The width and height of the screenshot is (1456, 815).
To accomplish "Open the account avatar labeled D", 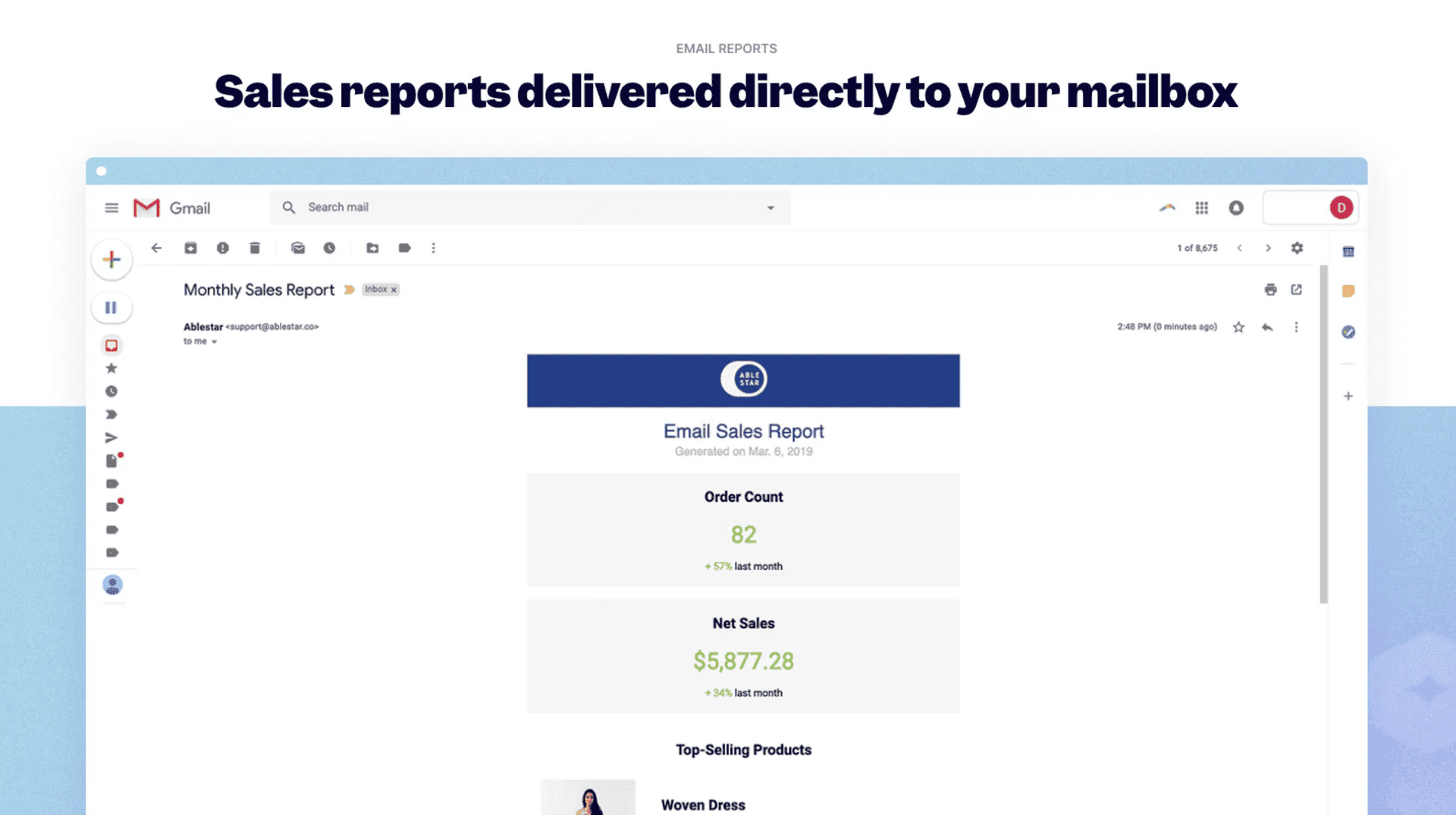I will pos(1341,208).
